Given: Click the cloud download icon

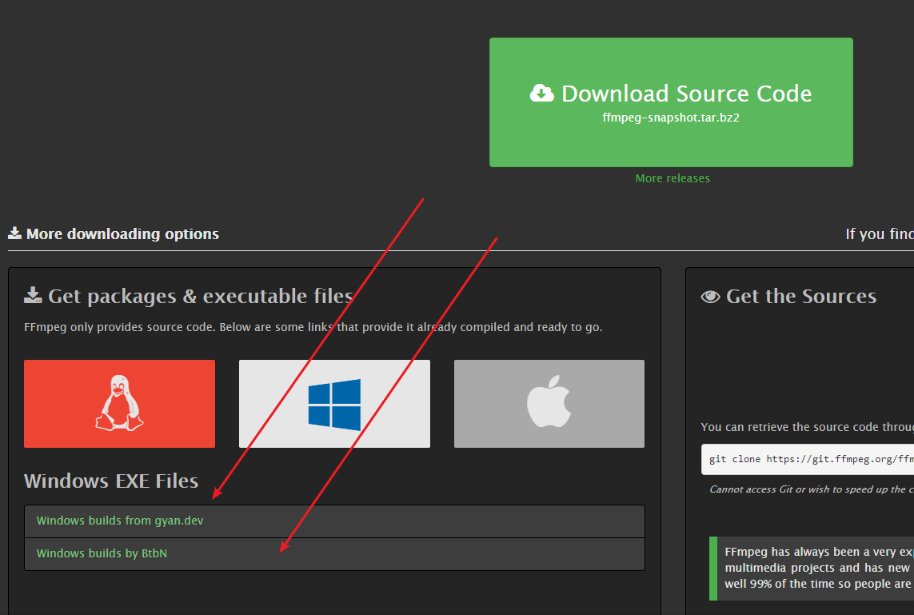Looking at the screenshot, I should point(541,93).
